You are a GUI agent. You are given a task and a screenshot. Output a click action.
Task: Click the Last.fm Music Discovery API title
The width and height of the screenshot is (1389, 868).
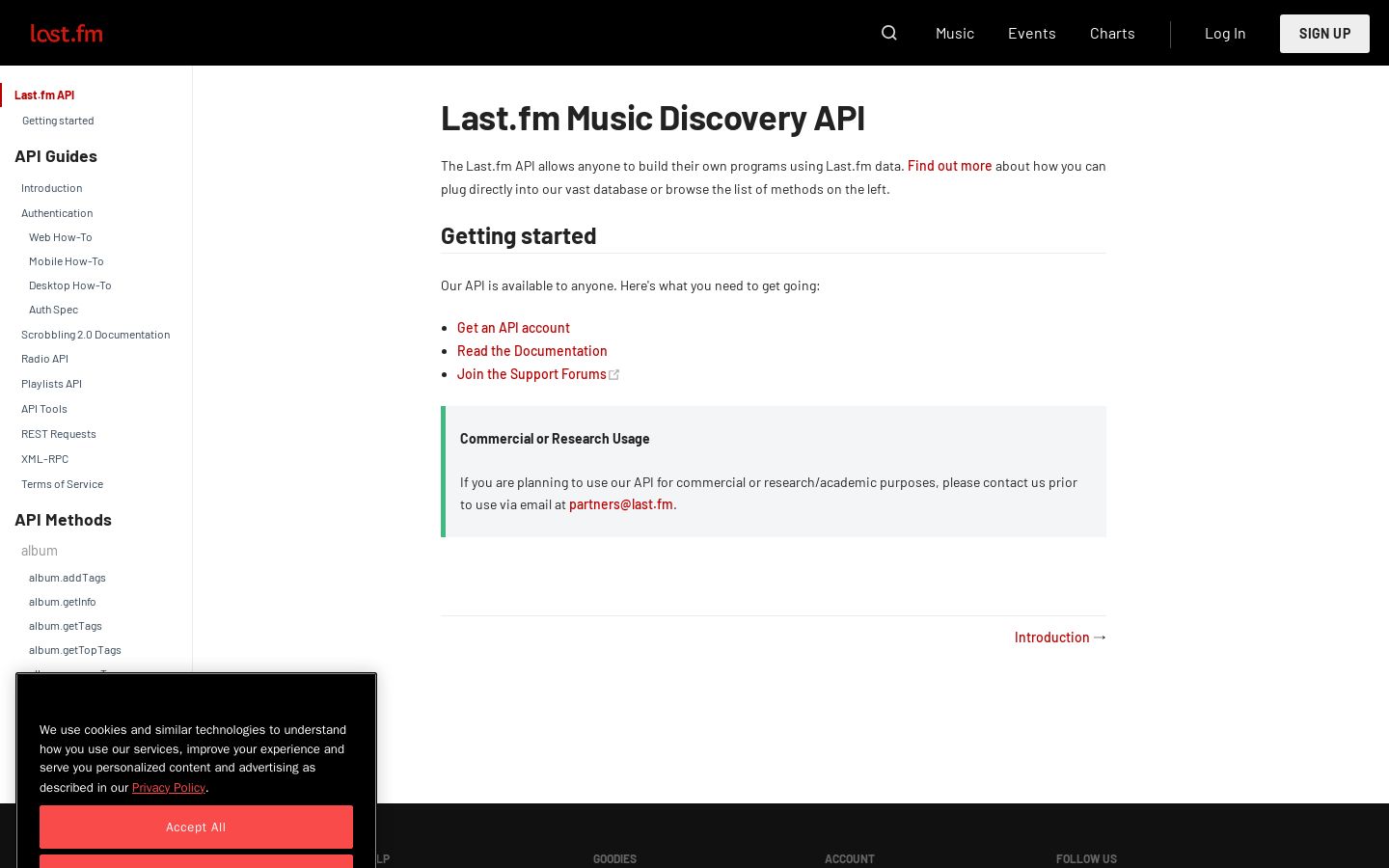[x=653, y=118]
